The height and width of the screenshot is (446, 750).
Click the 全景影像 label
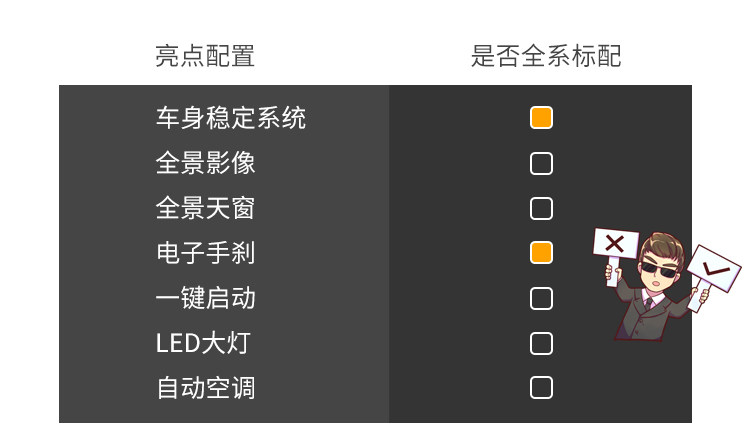(x=205, y=163)
